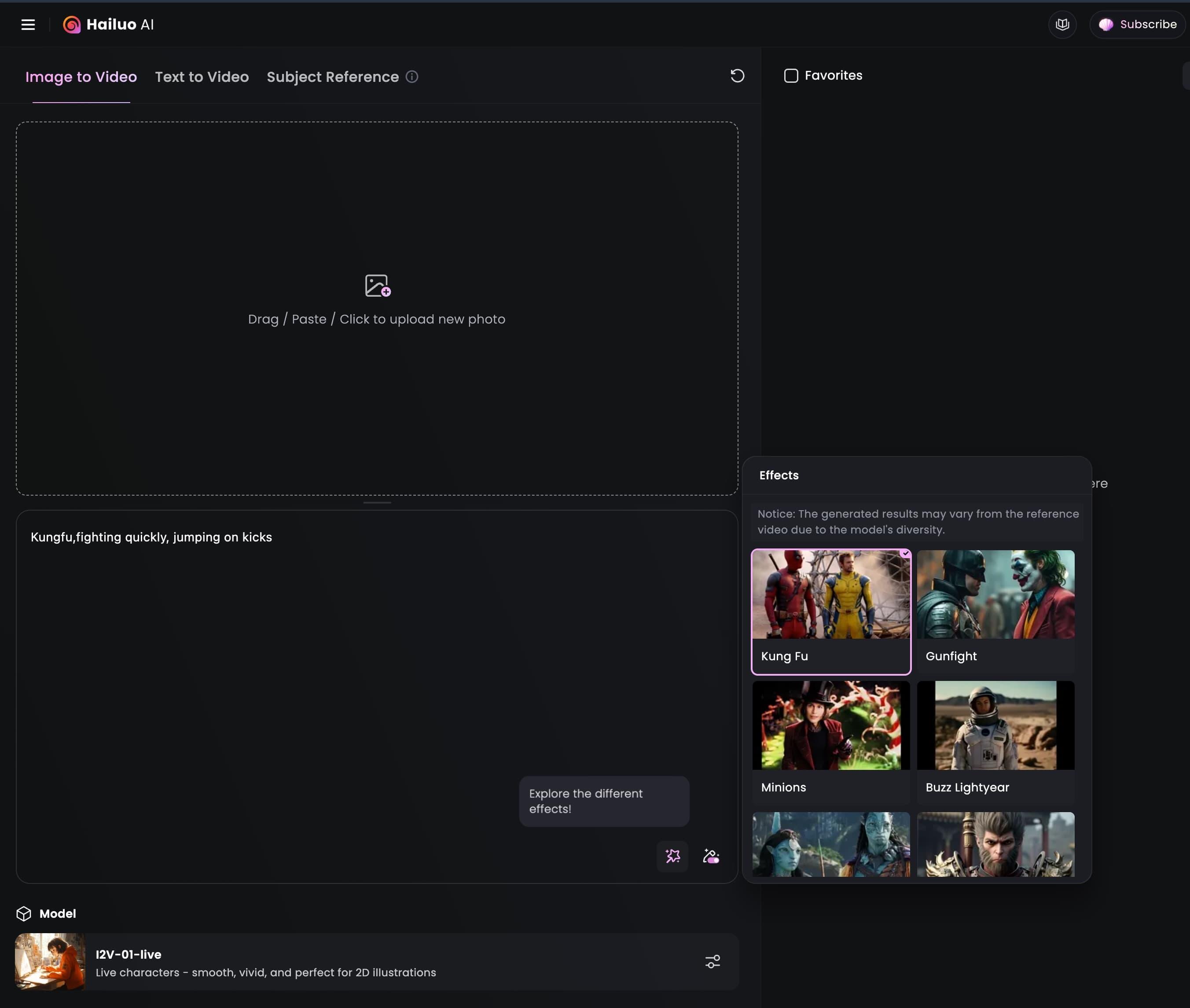Click the reset refresh icon
This screenshot has height=1008, width=1190.
(x=737, y=76)
